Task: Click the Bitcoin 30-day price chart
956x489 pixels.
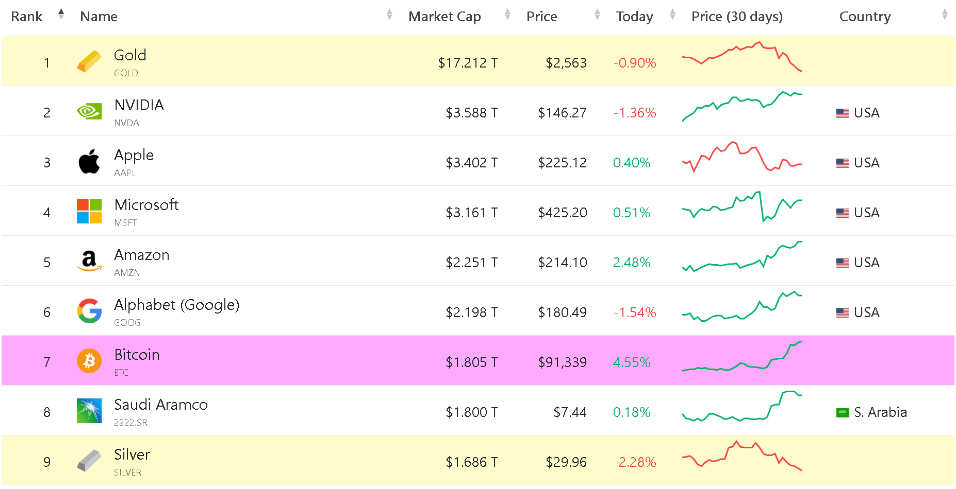Action: click(x=742, y=359)
